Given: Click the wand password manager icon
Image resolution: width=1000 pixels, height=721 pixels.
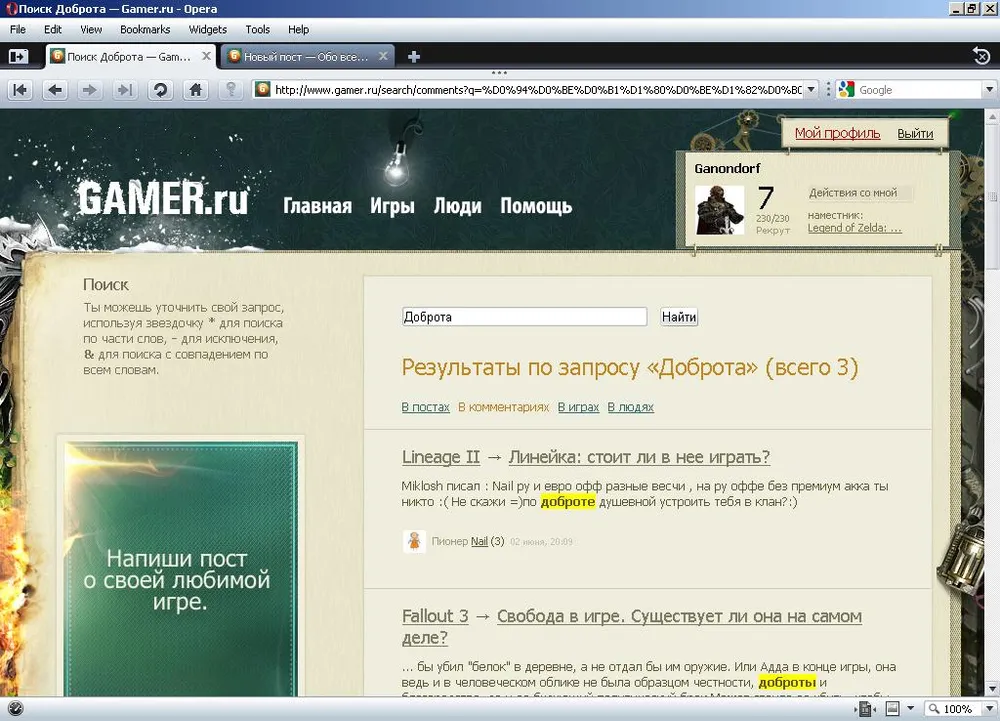Looking at the screenshot, I should [231, 90].
